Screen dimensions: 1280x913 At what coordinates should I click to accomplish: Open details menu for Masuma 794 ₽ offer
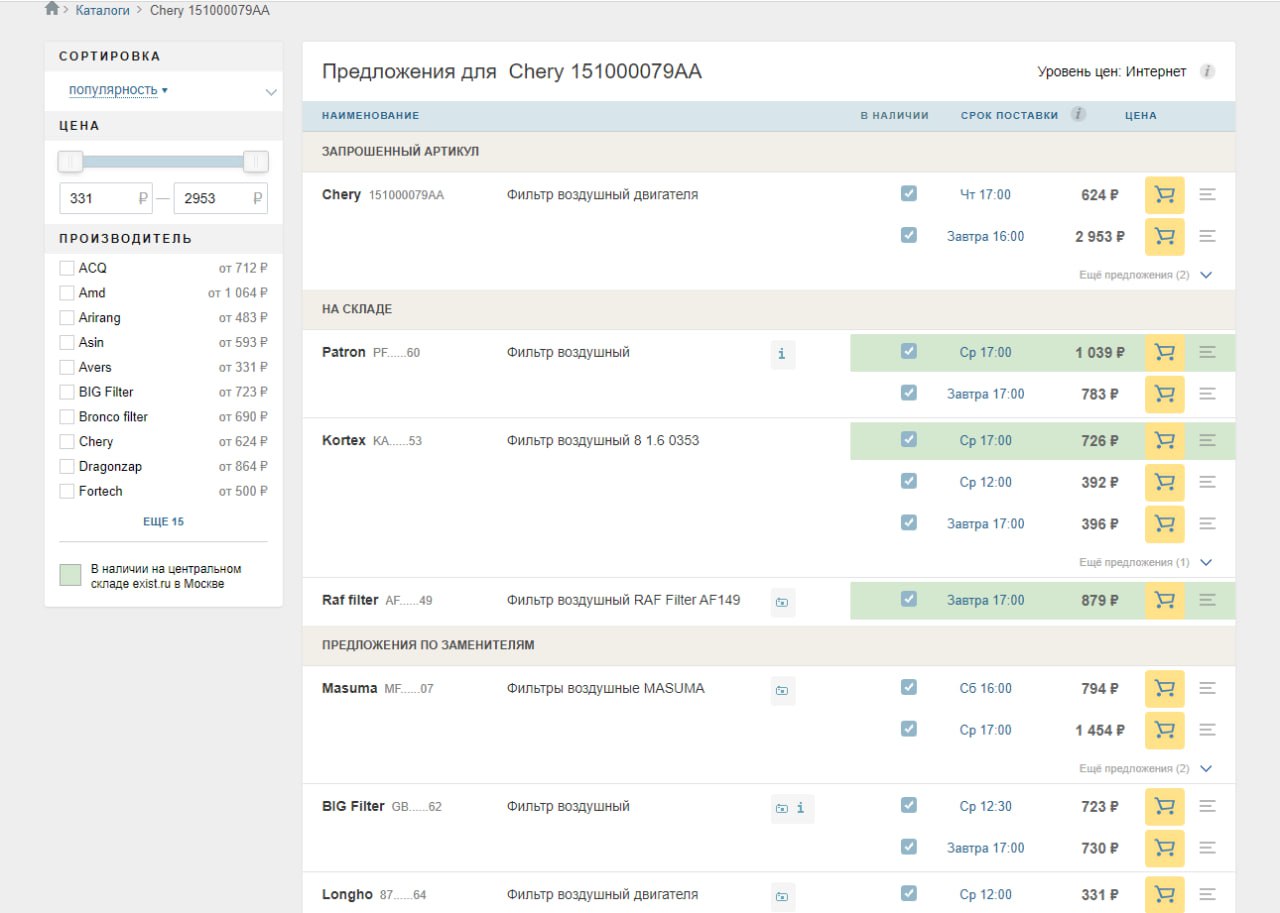pos(1207,688)
